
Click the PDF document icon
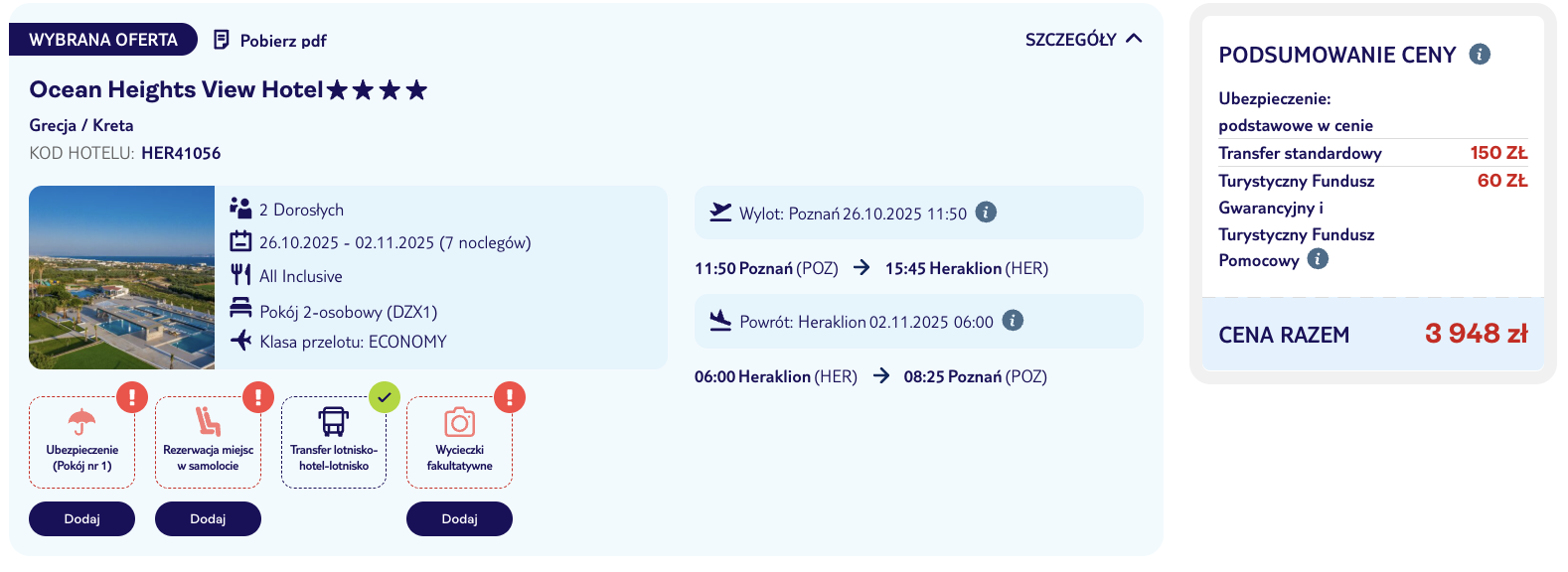pyautogui.click(x=222, y=40)
